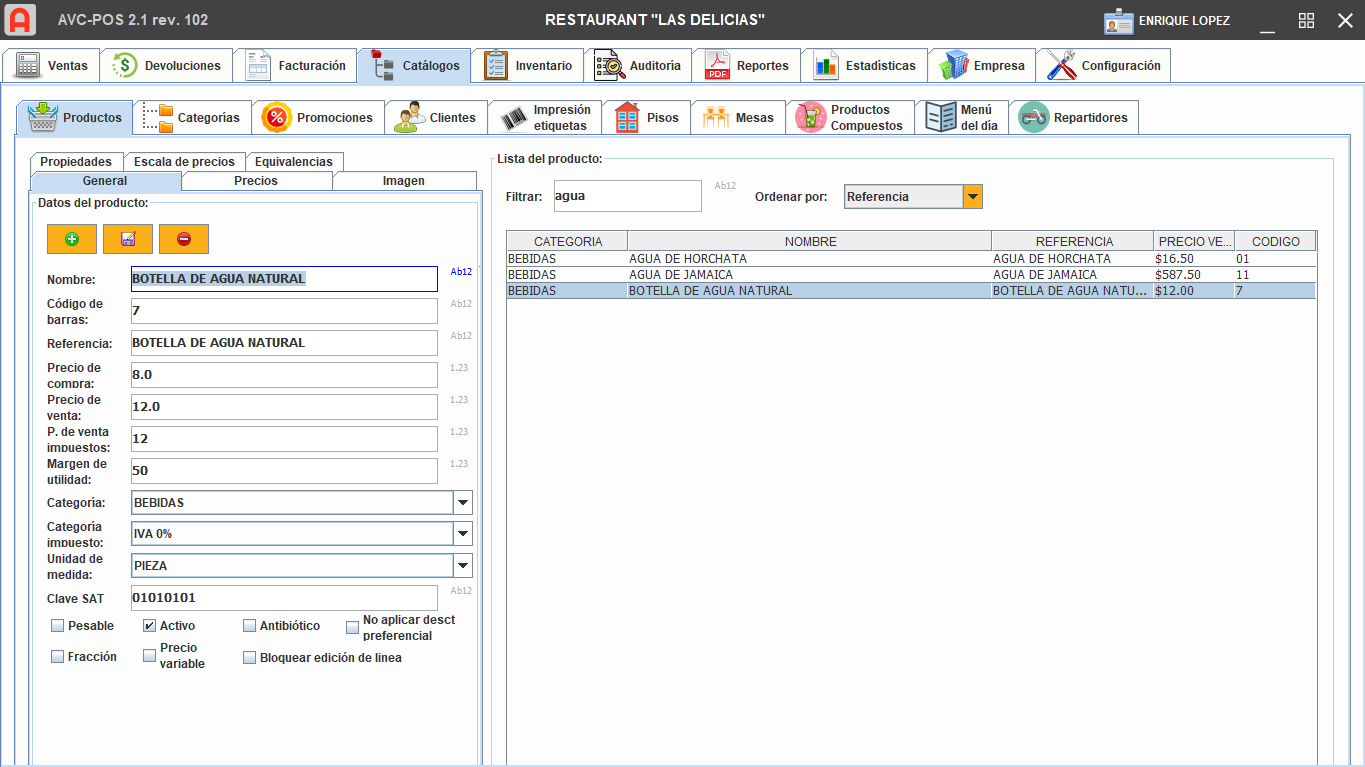Screen dimensions: 1365x767
Task: Uncheck the Activo checkbox
Action: coord(150,626)
